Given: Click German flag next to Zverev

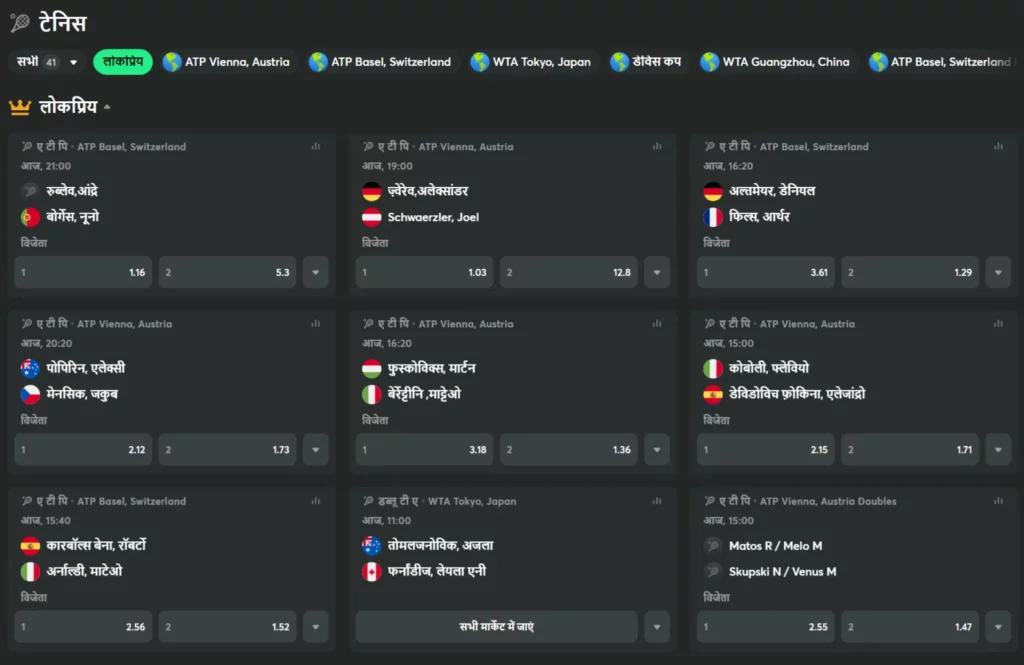Looking at the screenshot, I should click(372, 191).
